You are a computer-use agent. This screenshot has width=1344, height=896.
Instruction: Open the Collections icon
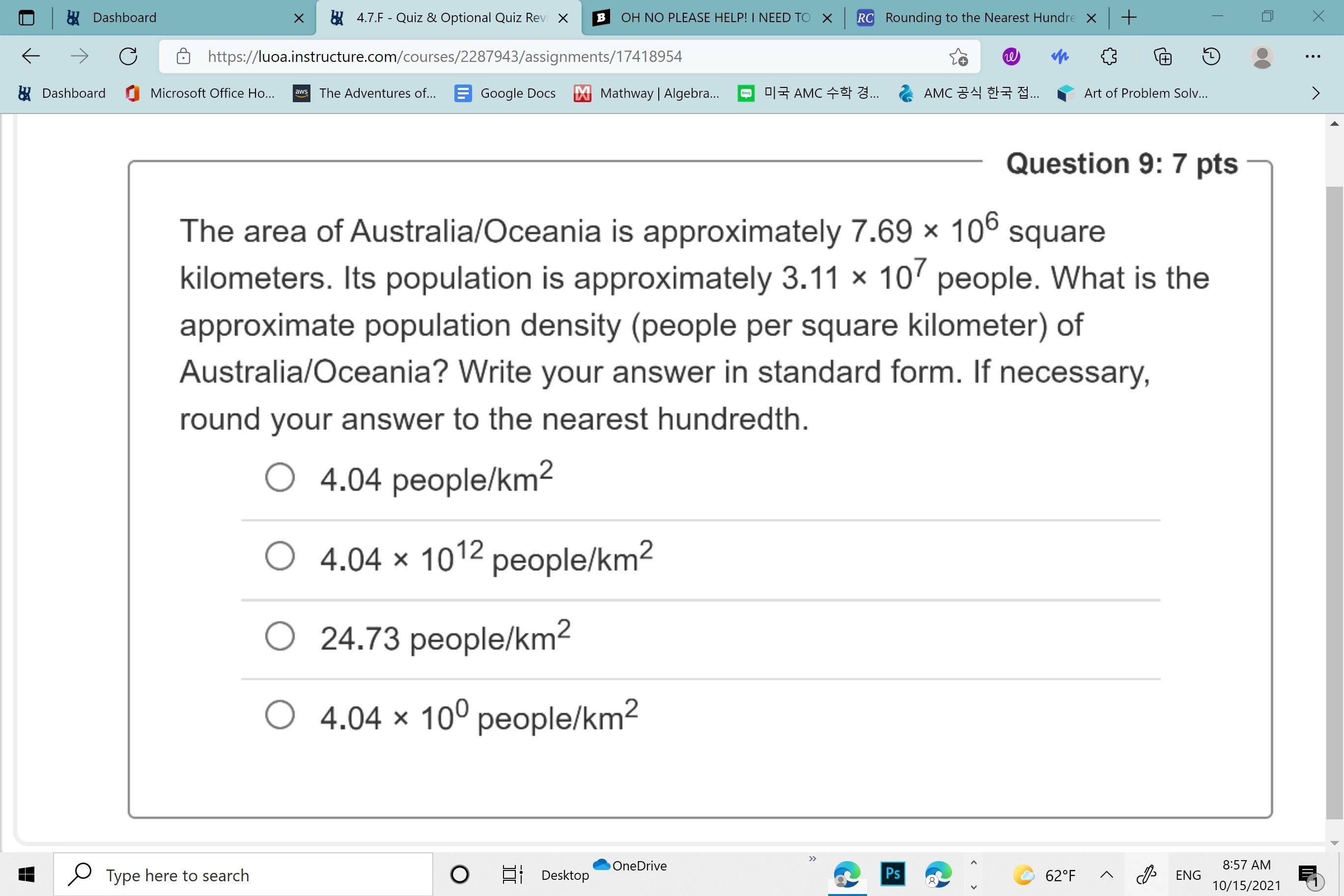pos(1162,56)
